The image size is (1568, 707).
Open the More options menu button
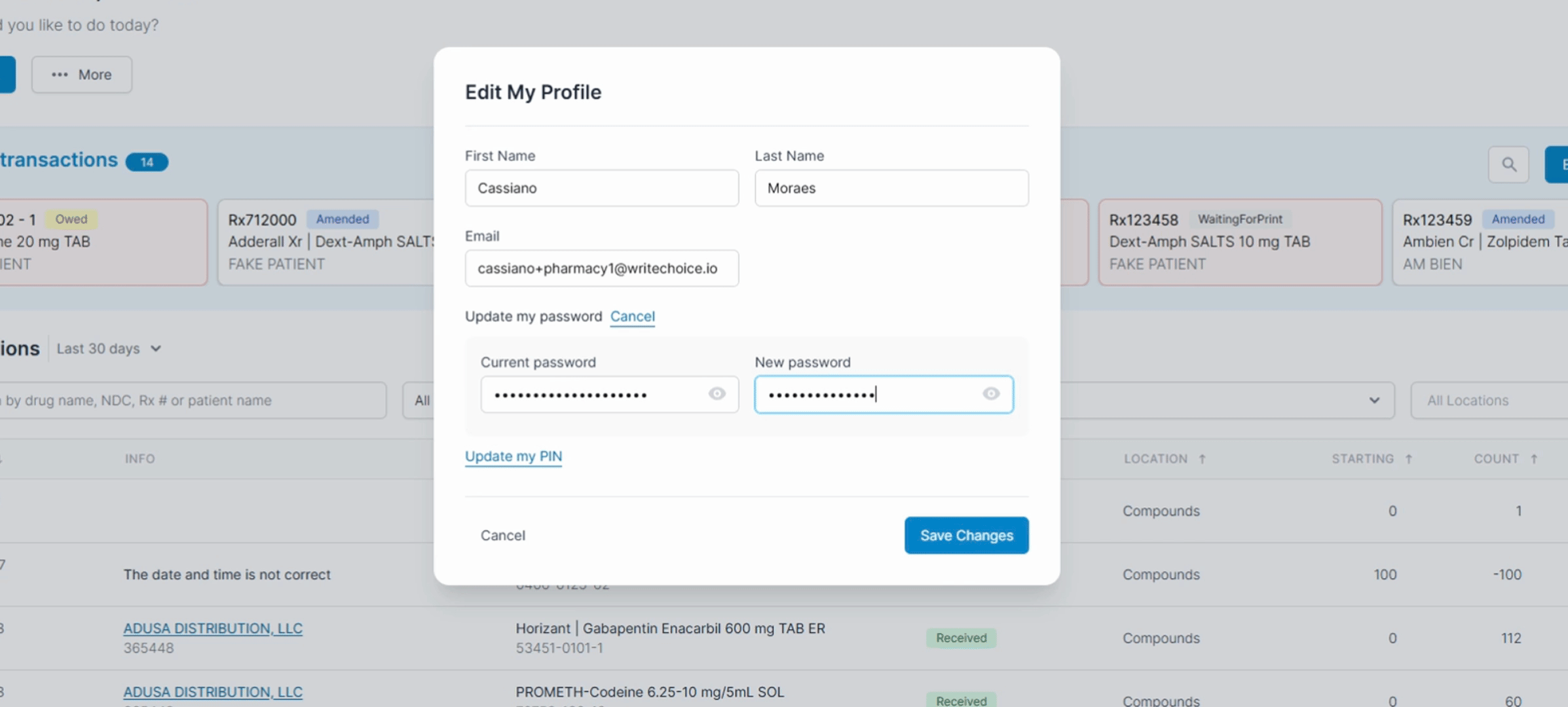[82, 75]
